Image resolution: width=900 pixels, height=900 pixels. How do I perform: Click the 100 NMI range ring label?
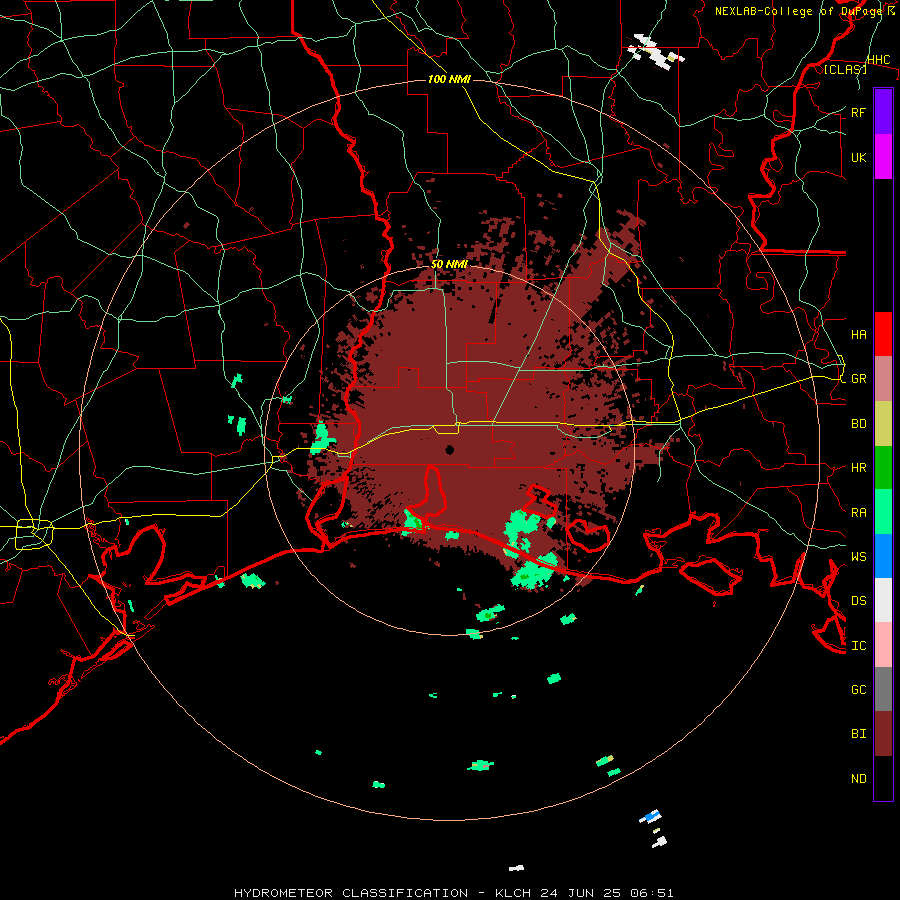[x=449, y=79]
